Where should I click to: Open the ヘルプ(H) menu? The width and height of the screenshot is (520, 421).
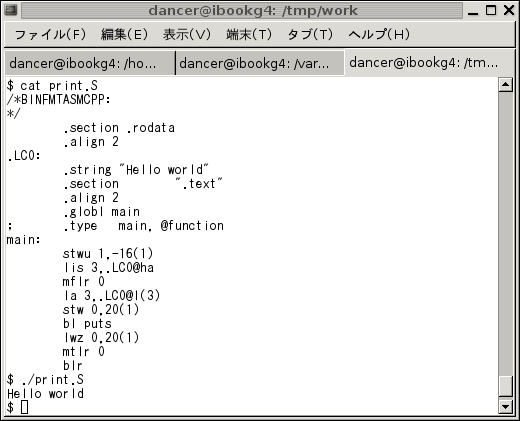(379, 34)
